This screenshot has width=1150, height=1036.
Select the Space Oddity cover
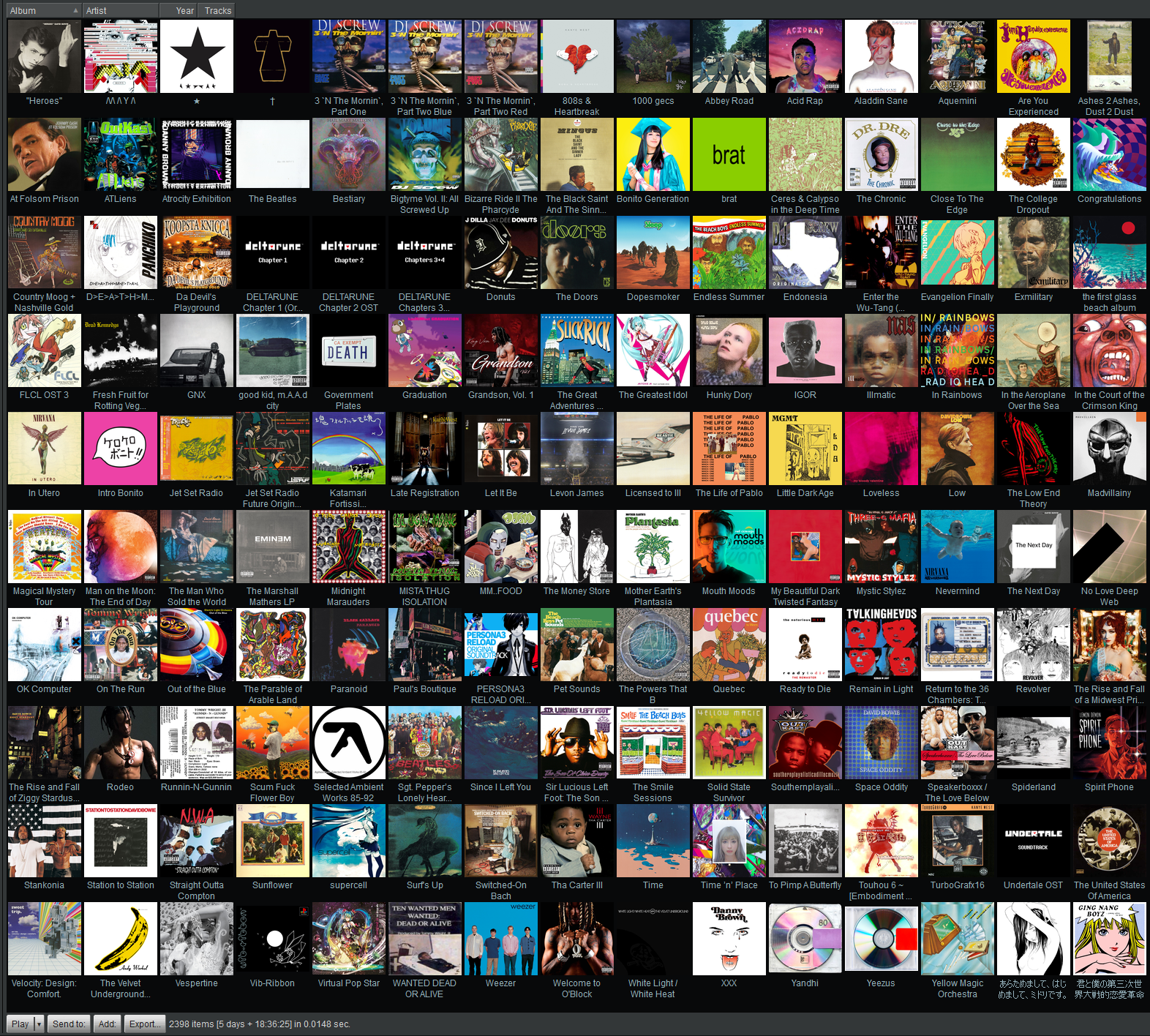click(x=882, y=743)
